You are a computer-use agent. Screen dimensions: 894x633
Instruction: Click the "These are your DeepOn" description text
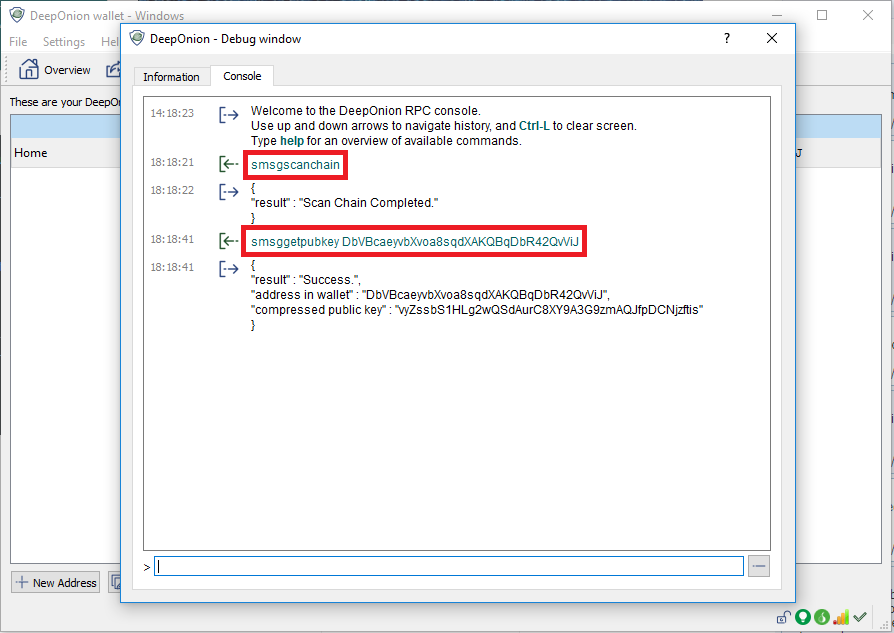pyautogui.click(x=65, y=102)
